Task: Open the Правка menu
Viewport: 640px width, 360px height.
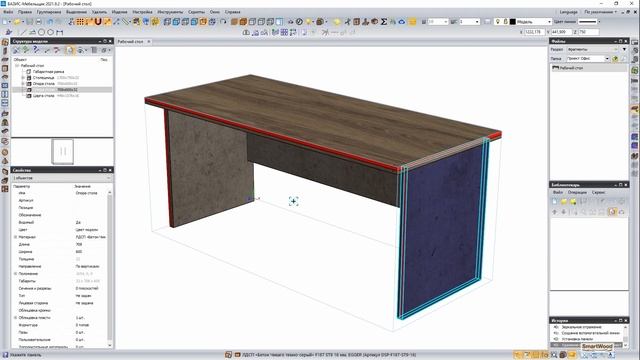Action: 25,12
